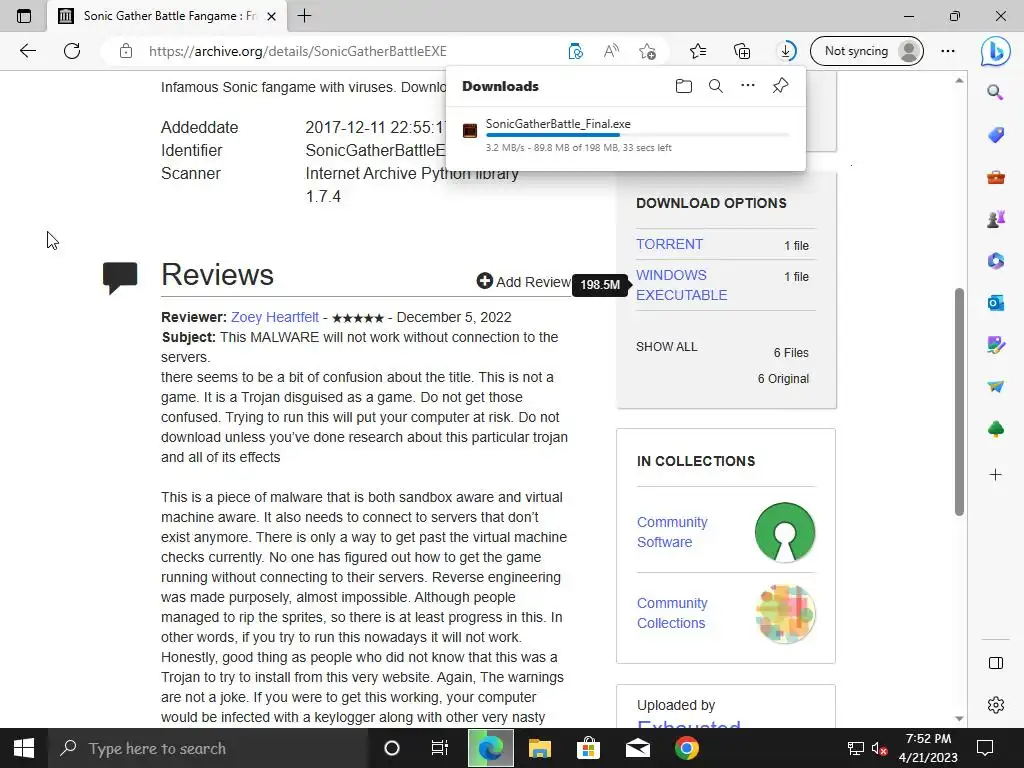Open sidebar search icon
The height and width of the screenshot is (768, 1024).
click(x=995, y=92)
